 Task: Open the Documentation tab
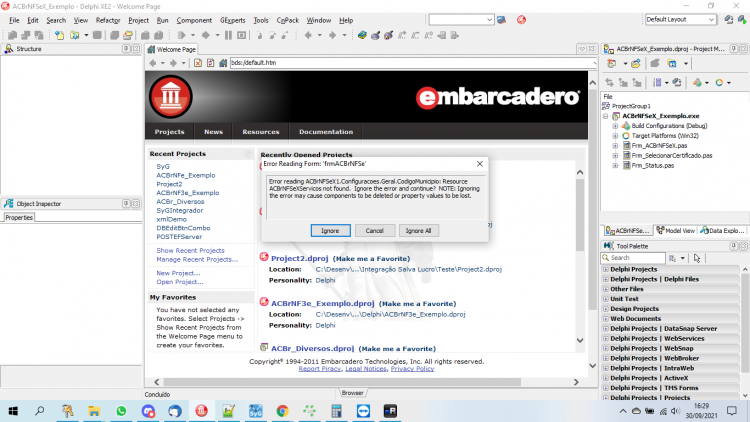(x=326, y=132)
